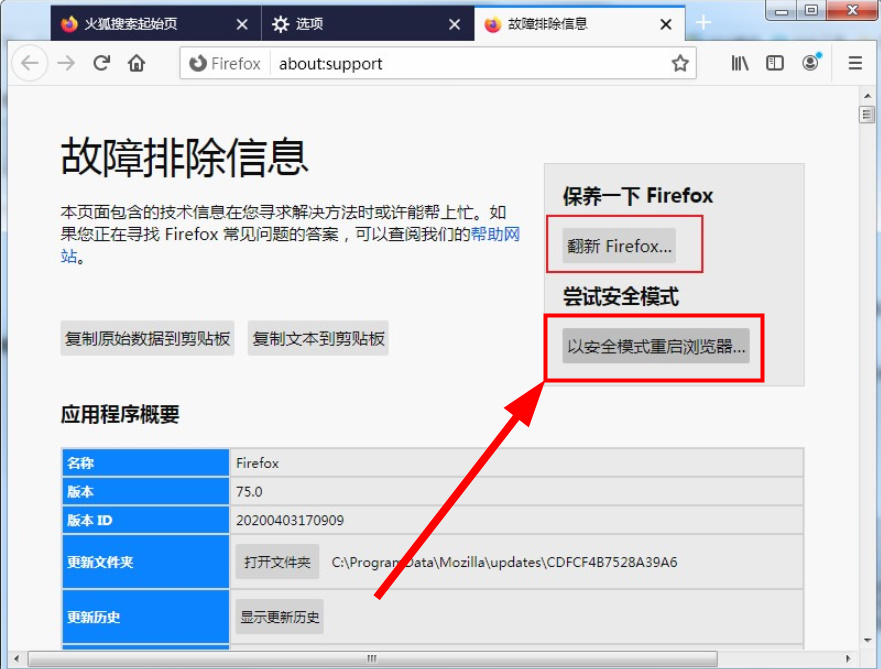
Task: Copy raw data to clipboard
Action: pyautogui.click(x=145, y=338)
